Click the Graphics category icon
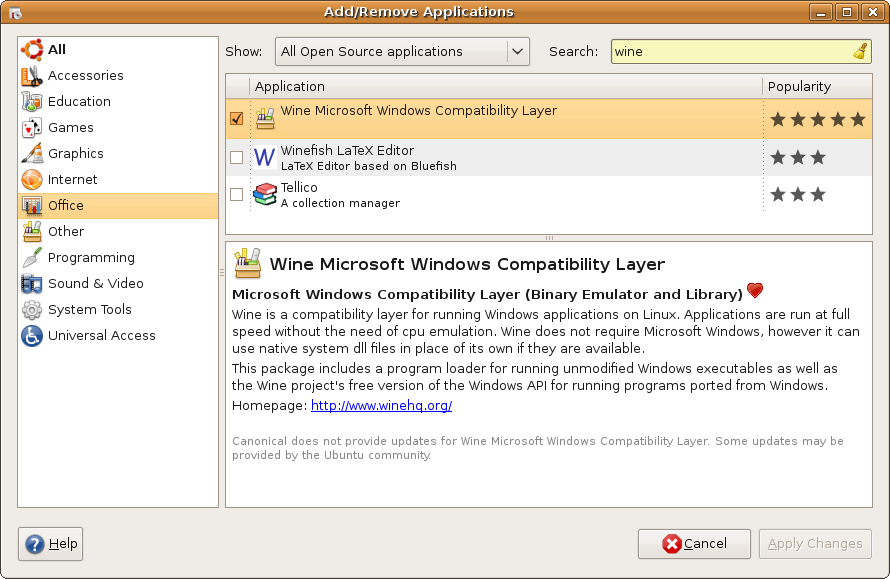 [32, 153]
